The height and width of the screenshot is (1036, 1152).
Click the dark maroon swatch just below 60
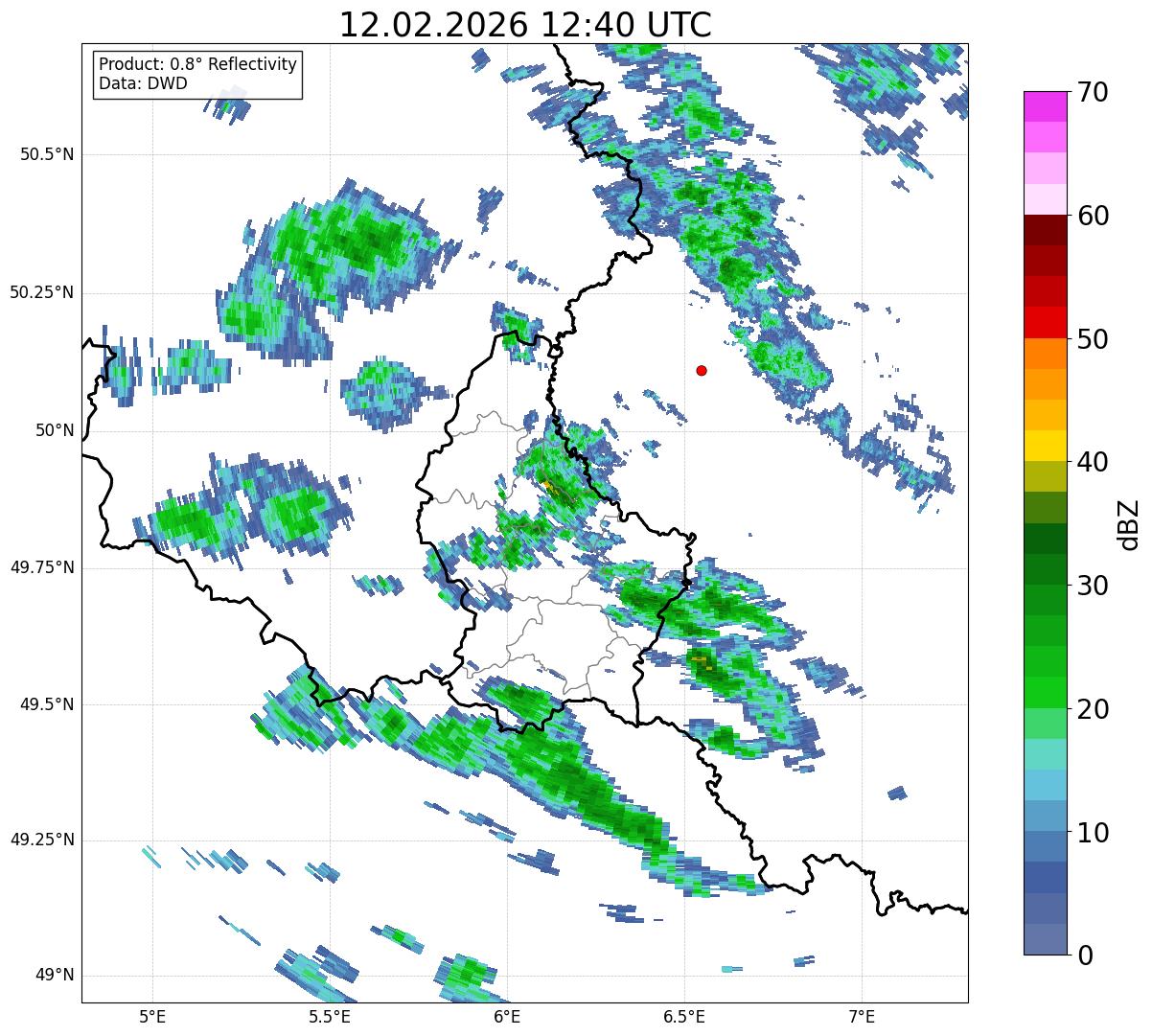pos(1046,230)
